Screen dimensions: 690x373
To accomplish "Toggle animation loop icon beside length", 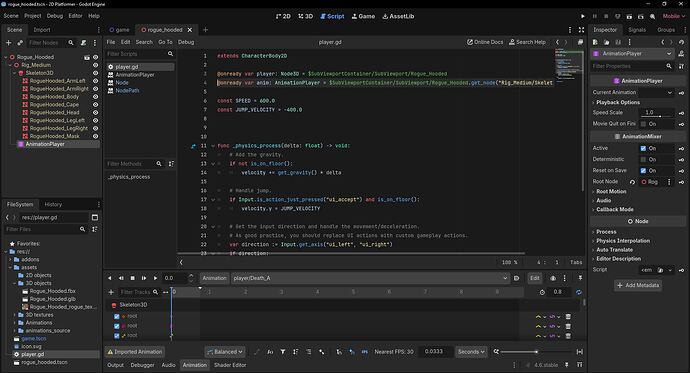I will click(579, 292).
